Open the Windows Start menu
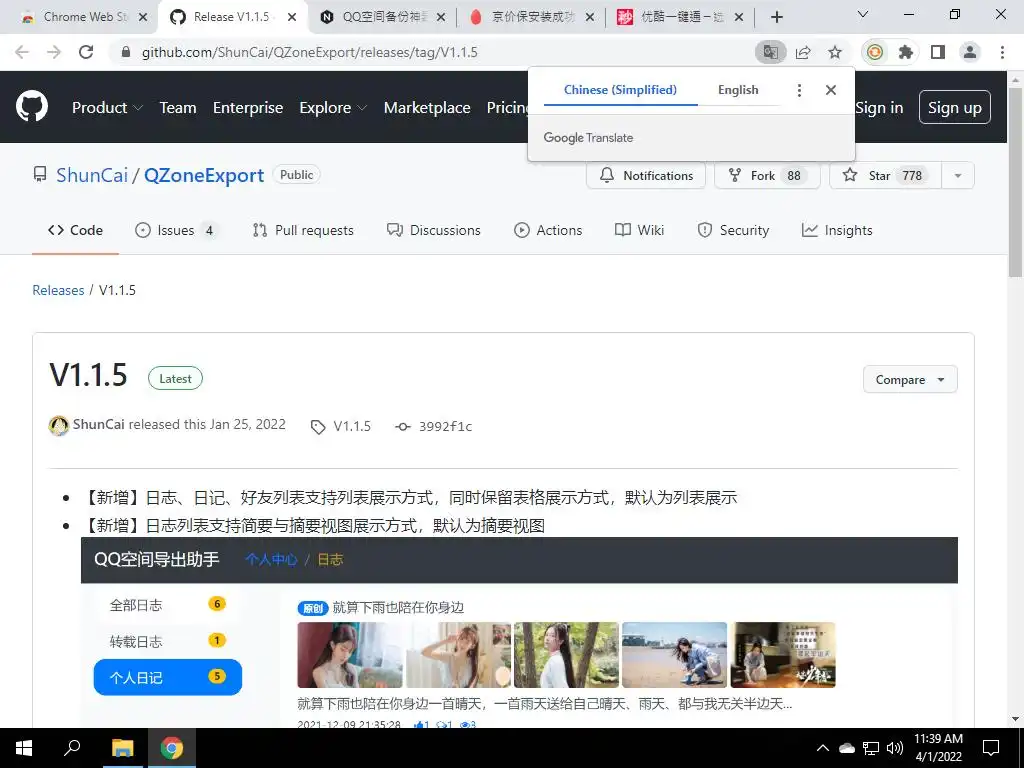 pyautogui.click(x=24, y=748)
